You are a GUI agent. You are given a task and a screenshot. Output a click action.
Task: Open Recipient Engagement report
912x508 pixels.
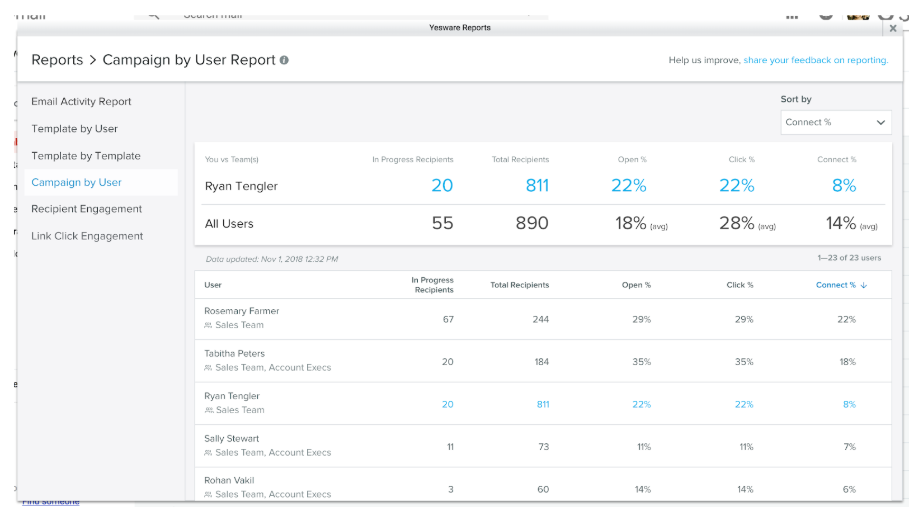87,209
